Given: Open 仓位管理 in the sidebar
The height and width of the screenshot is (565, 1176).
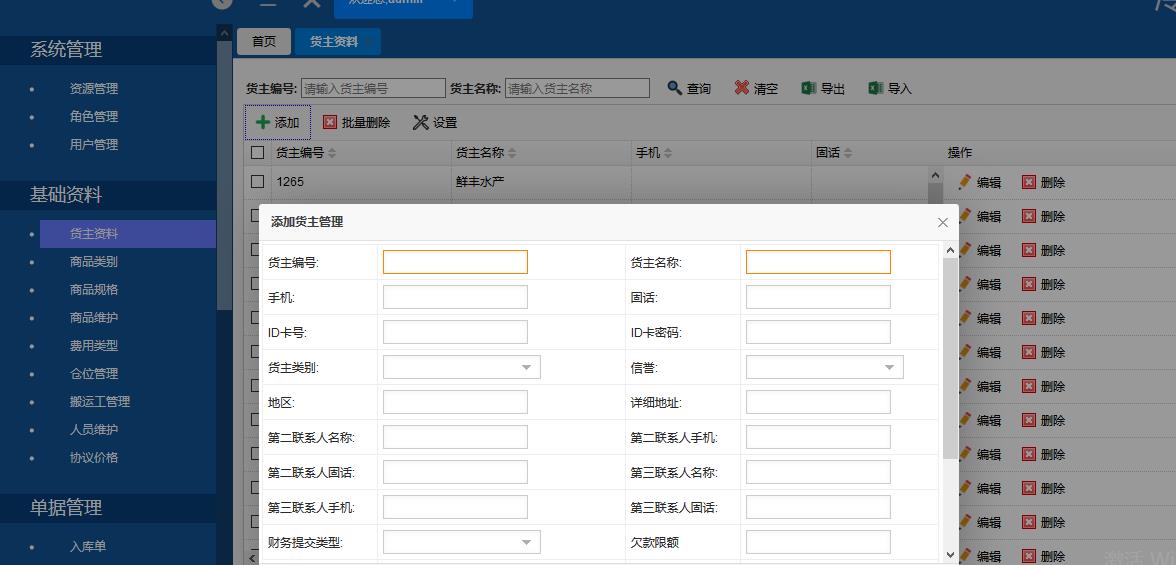Looking at the screenshot, I should 94,374.
